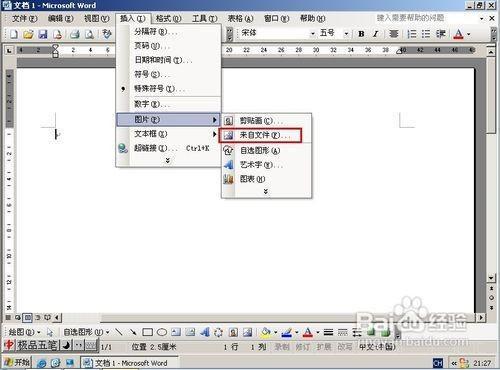This screenshot has height=370, width=500.
Task: Open the 宋体 font name dropdown
Action: [313, 34]
